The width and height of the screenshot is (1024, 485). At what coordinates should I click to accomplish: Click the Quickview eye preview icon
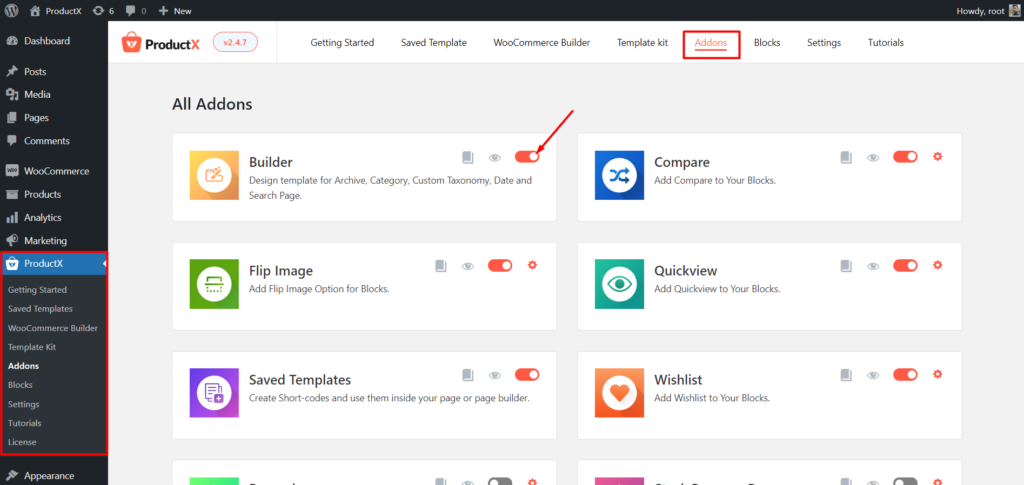(x=873, y=266)
